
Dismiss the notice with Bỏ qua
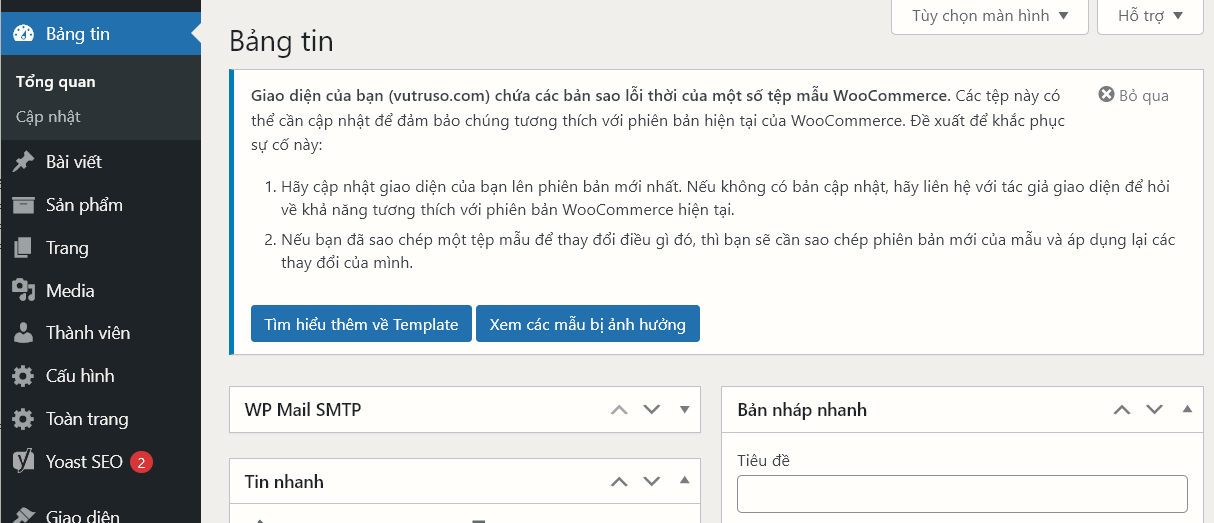[1133, 95]
